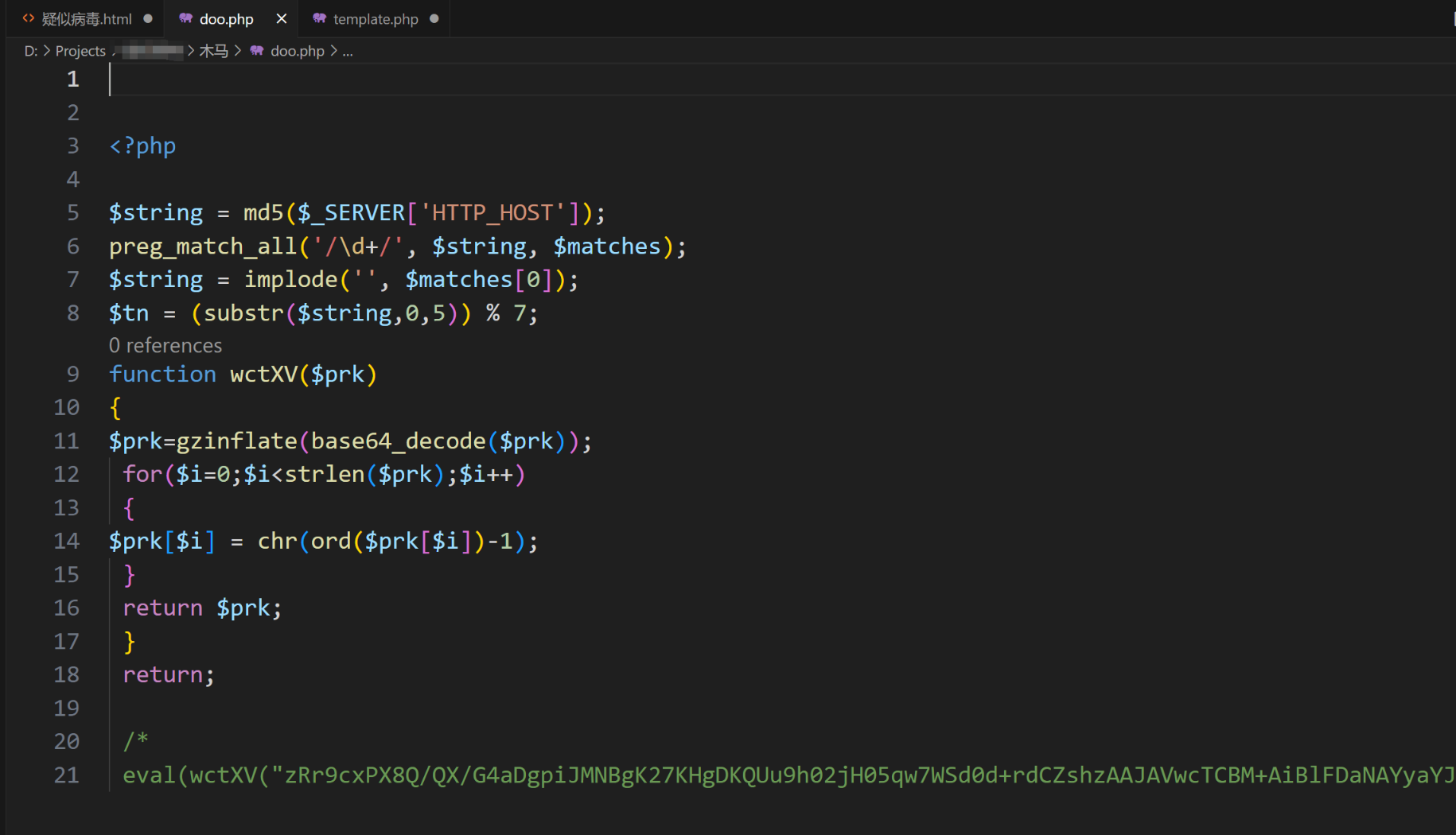Expand the breadcrumb ellipsis symbol list
Viewport: 1456px width, 835px height.
coord(348,51)
